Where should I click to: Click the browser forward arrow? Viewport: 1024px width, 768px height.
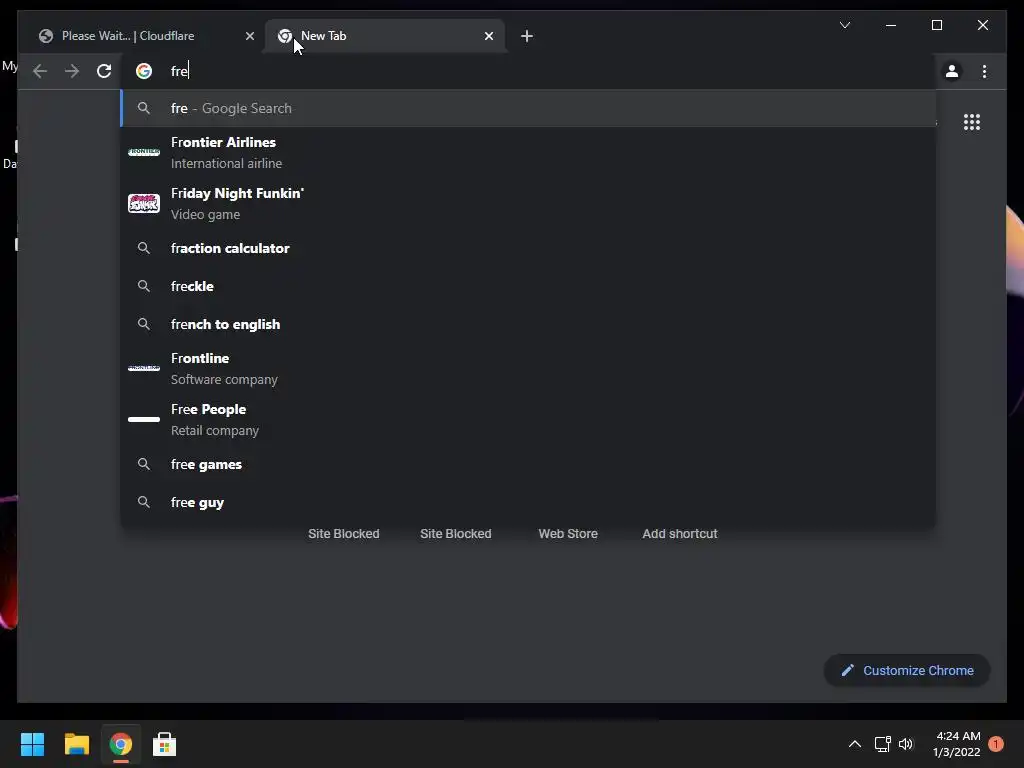click(72, 71)
